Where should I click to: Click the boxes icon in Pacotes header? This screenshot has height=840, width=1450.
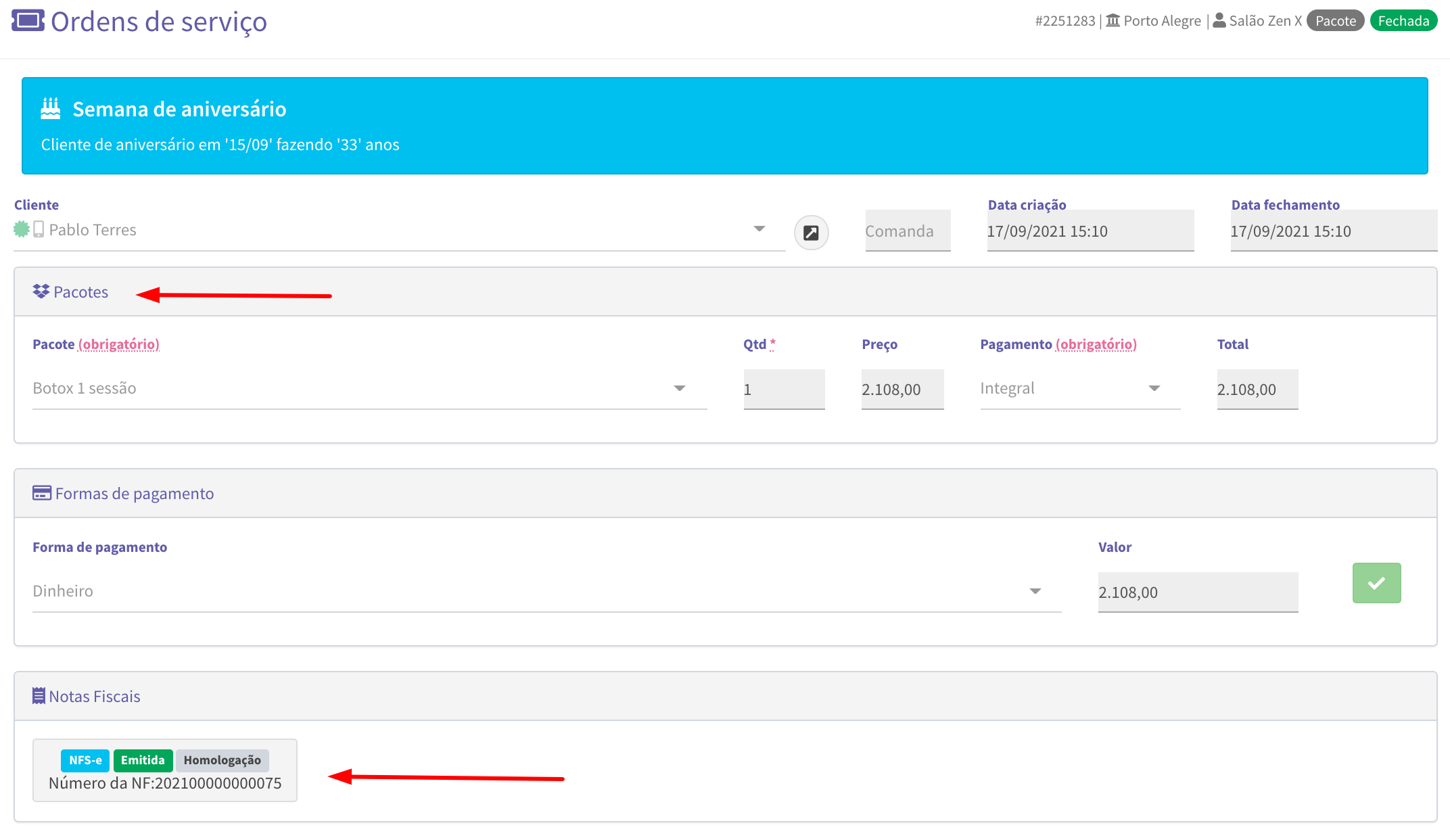click(x=41, y=291)
